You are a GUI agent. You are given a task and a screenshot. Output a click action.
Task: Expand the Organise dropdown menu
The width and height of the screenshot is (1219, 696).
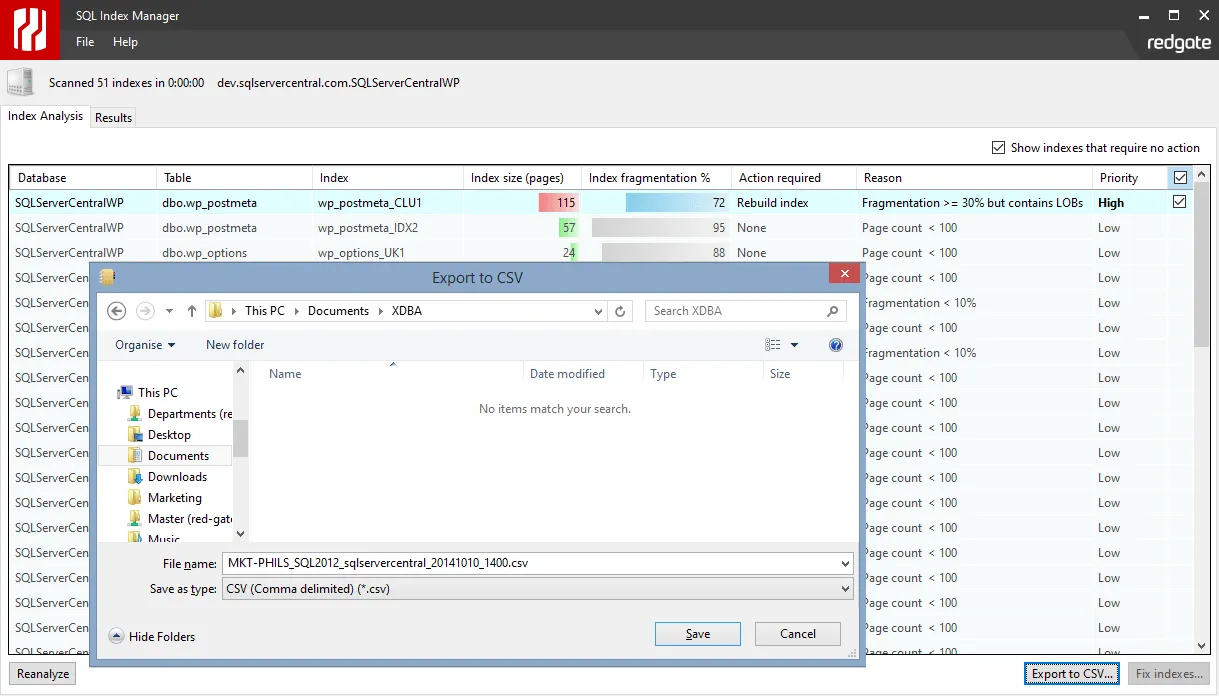145,345
